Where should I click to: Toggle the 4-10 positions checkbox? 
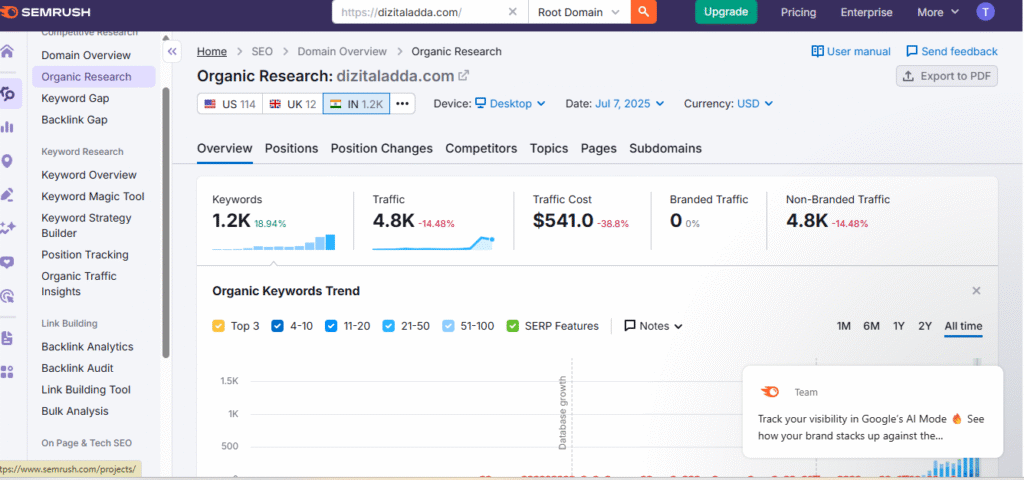click(x=278, y=326)
